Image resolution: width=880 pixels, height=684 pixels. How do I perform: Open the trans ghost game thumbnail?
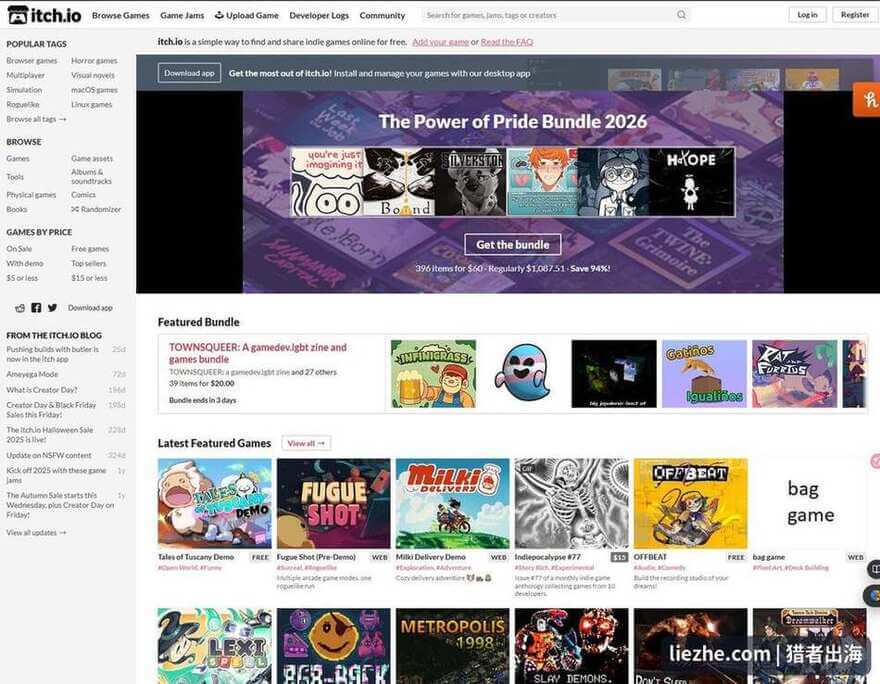524,374
